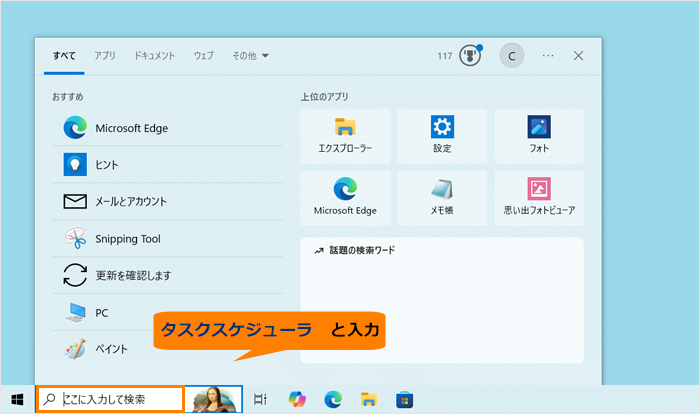700x414 pixels.
Task: Select 更新を確認します refresh icon
Action: [75, 275]
